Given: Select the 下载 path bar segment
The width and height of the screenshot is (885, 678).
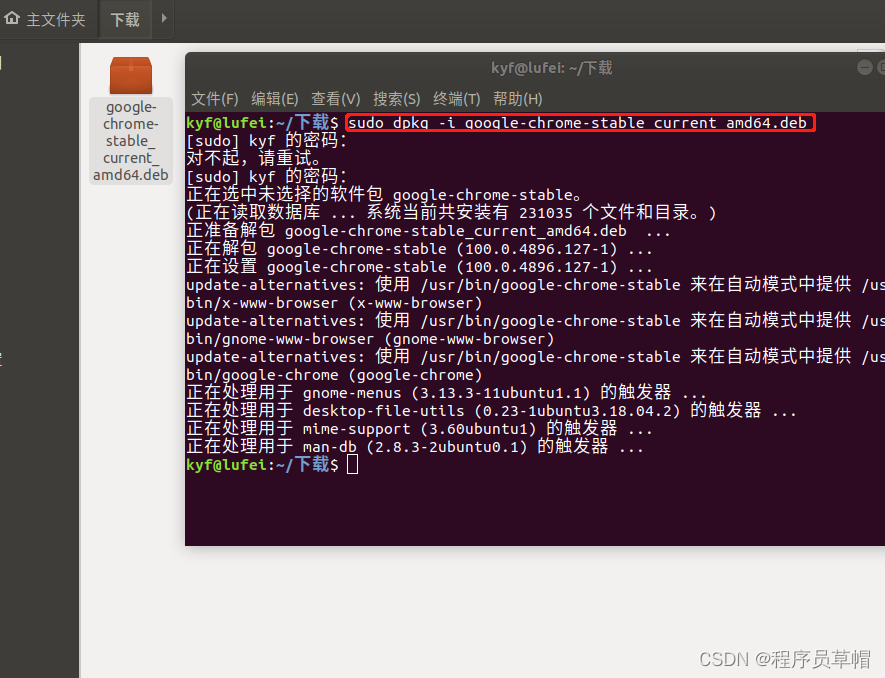Looking at the screenshot, I should (125, 20).
